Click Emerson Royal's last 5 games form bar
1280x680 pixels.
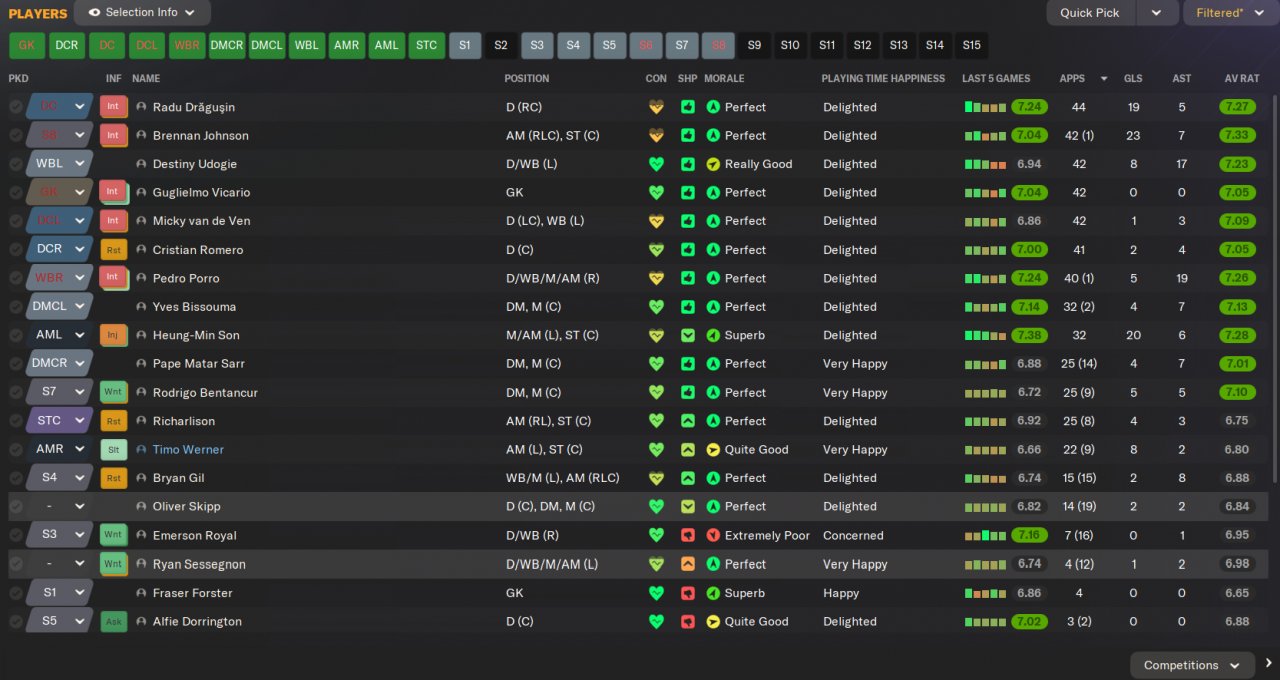[985, 535]
